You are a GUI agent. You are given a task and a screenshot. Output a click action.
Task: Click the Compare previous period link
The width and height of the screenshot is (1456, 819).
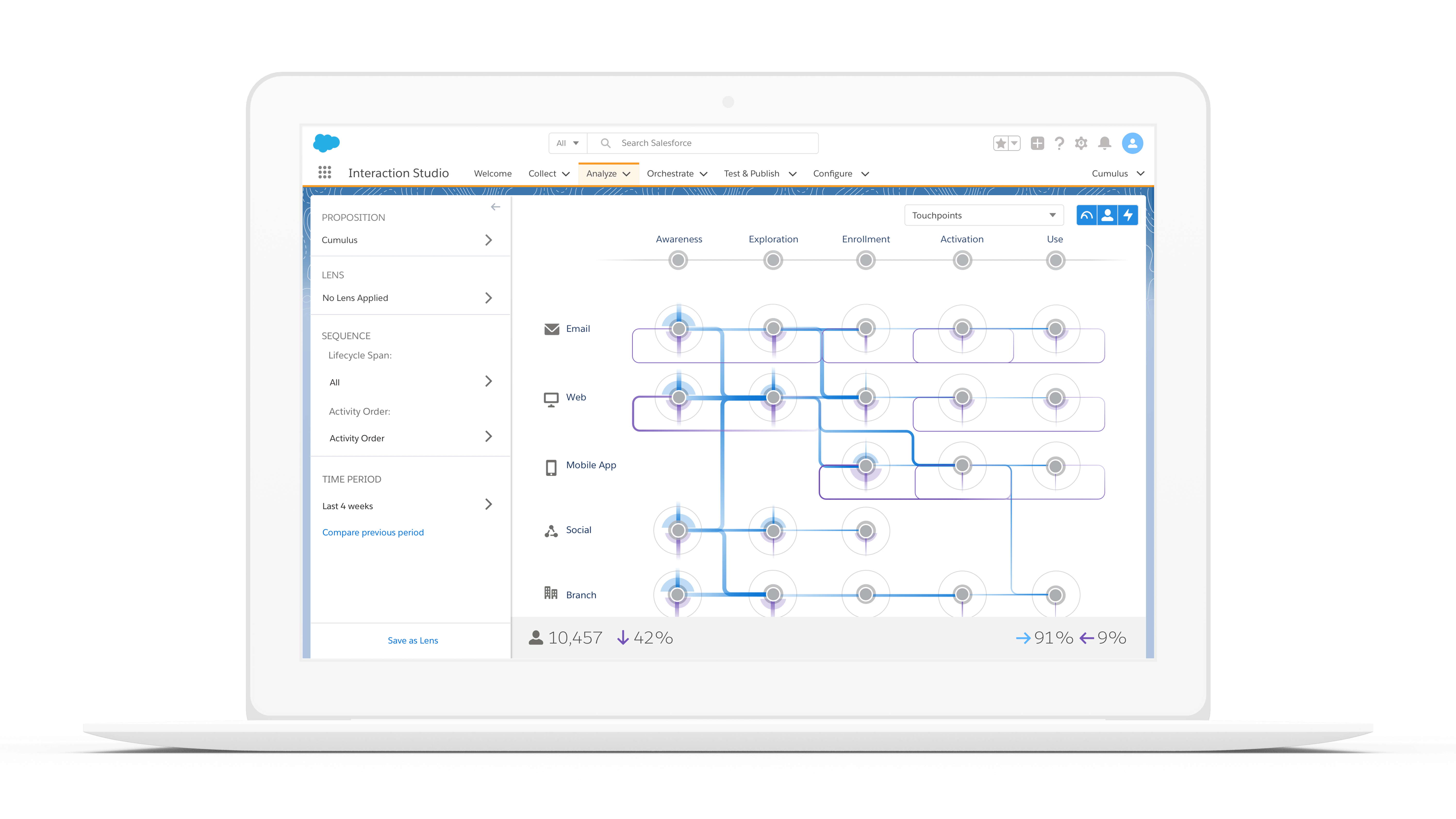(373, 532)
